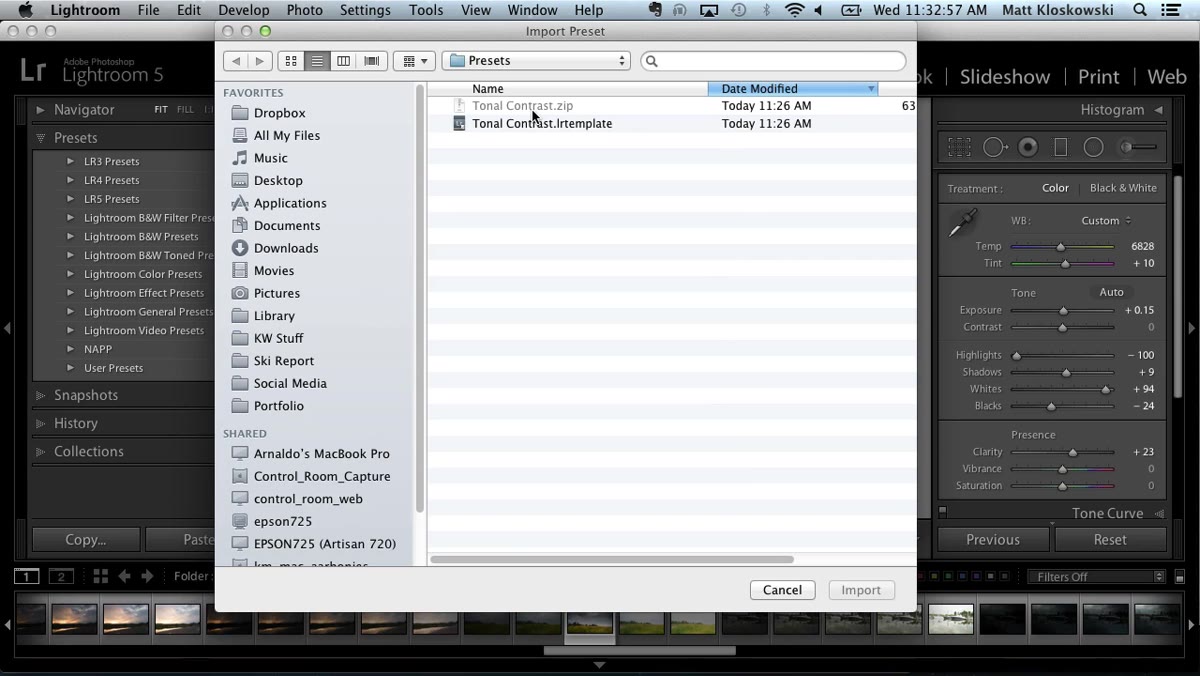Select Dropbox in Favorites sidebar
Image resolution: width=1200 pixels, height=676 pixels.
coord(280,113)
